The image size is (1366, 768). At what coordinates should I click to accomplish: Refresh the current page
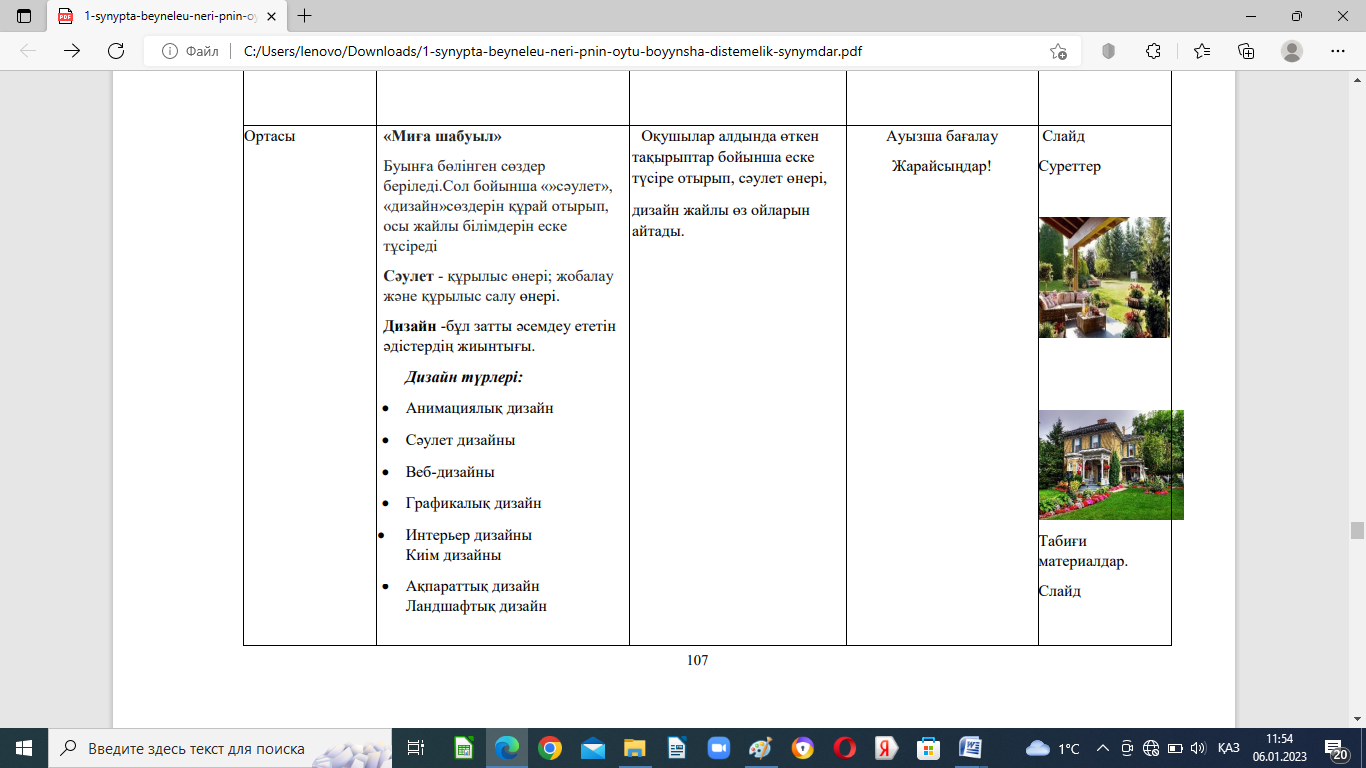click(x=116, y=51)
